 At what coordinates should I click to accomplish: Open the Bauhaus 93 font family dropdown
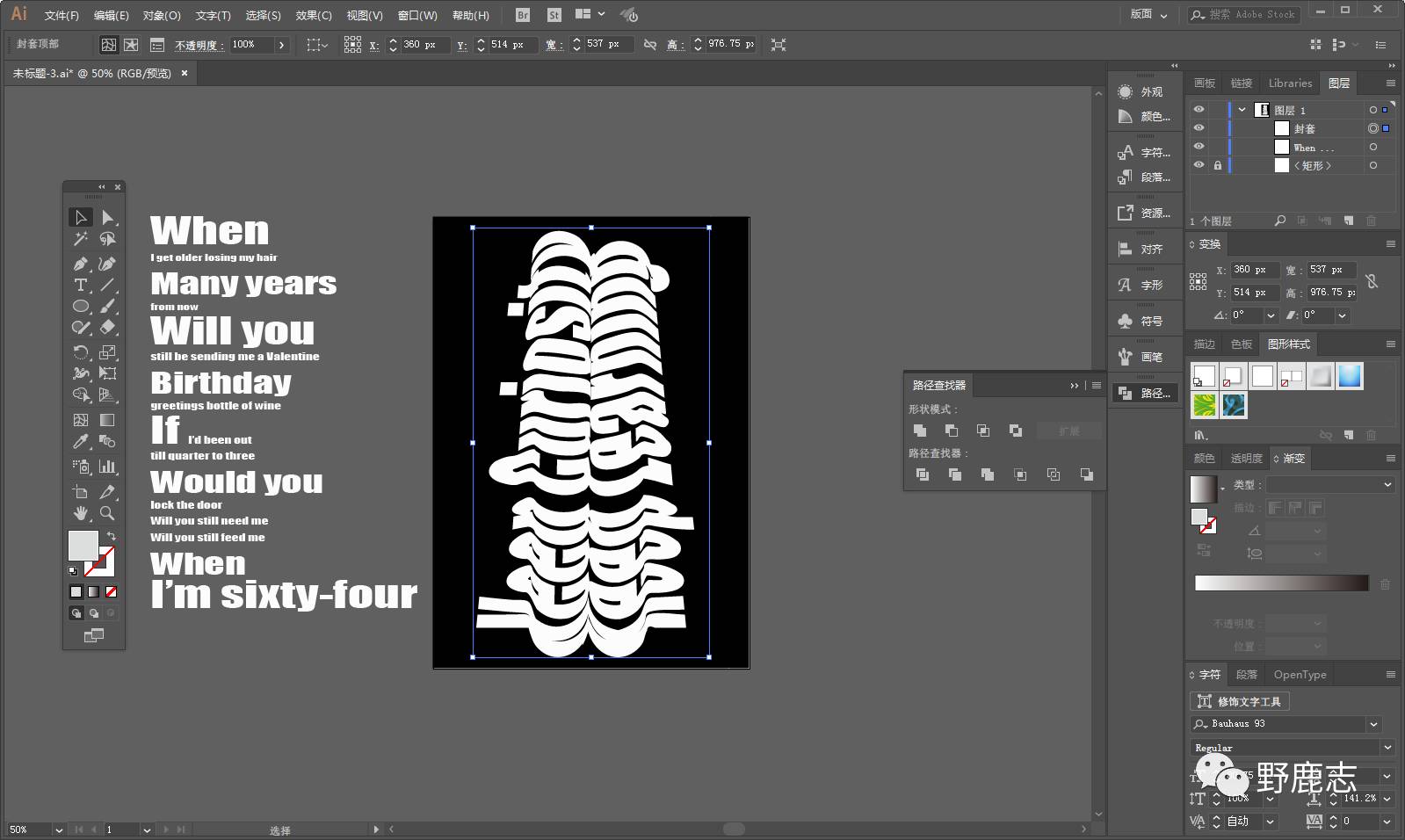tap(1374, 724)
